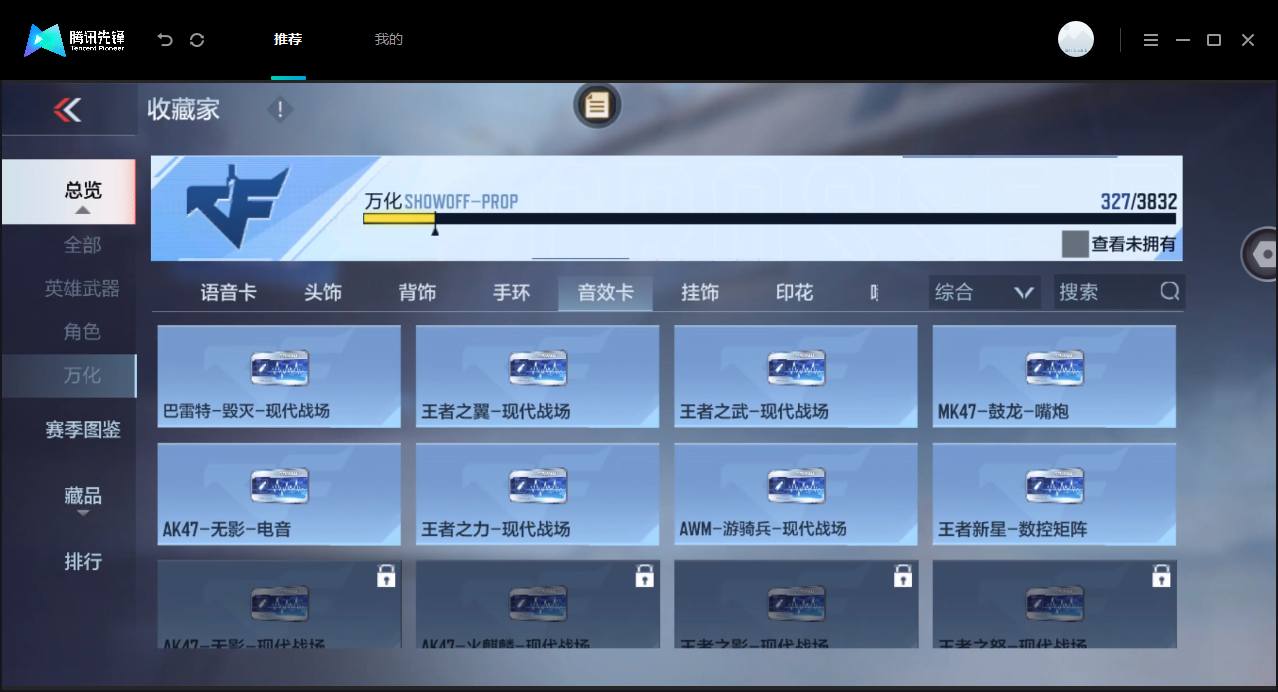Open the round notes document icon

pyautogui.click(x=597, y=105)
